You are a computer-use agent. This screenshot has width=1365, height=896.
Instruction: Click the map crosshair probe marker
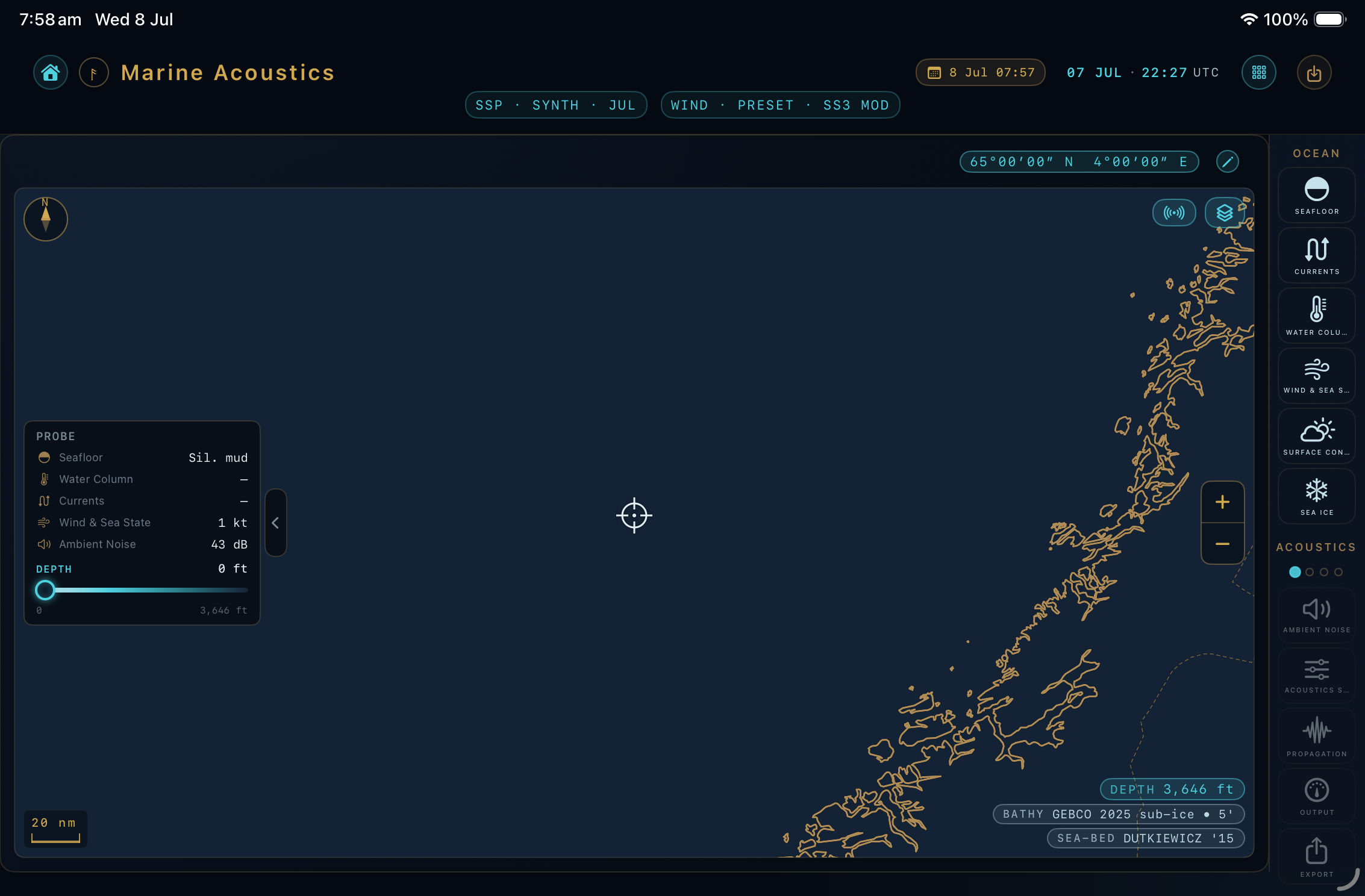click(634, 515)
